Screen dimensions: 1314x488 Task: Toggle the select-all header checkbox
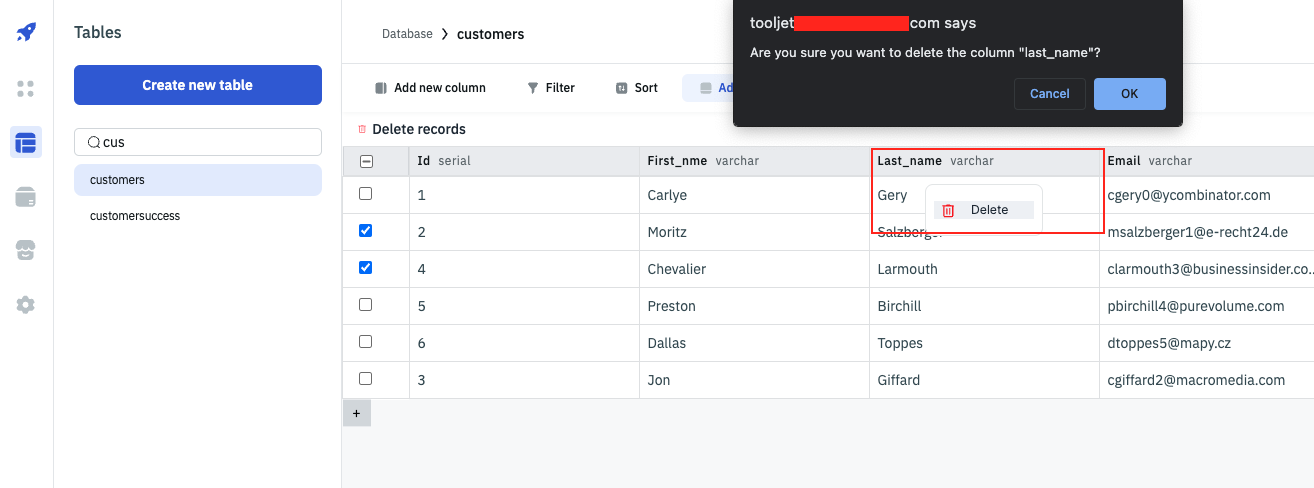(366, 161)
